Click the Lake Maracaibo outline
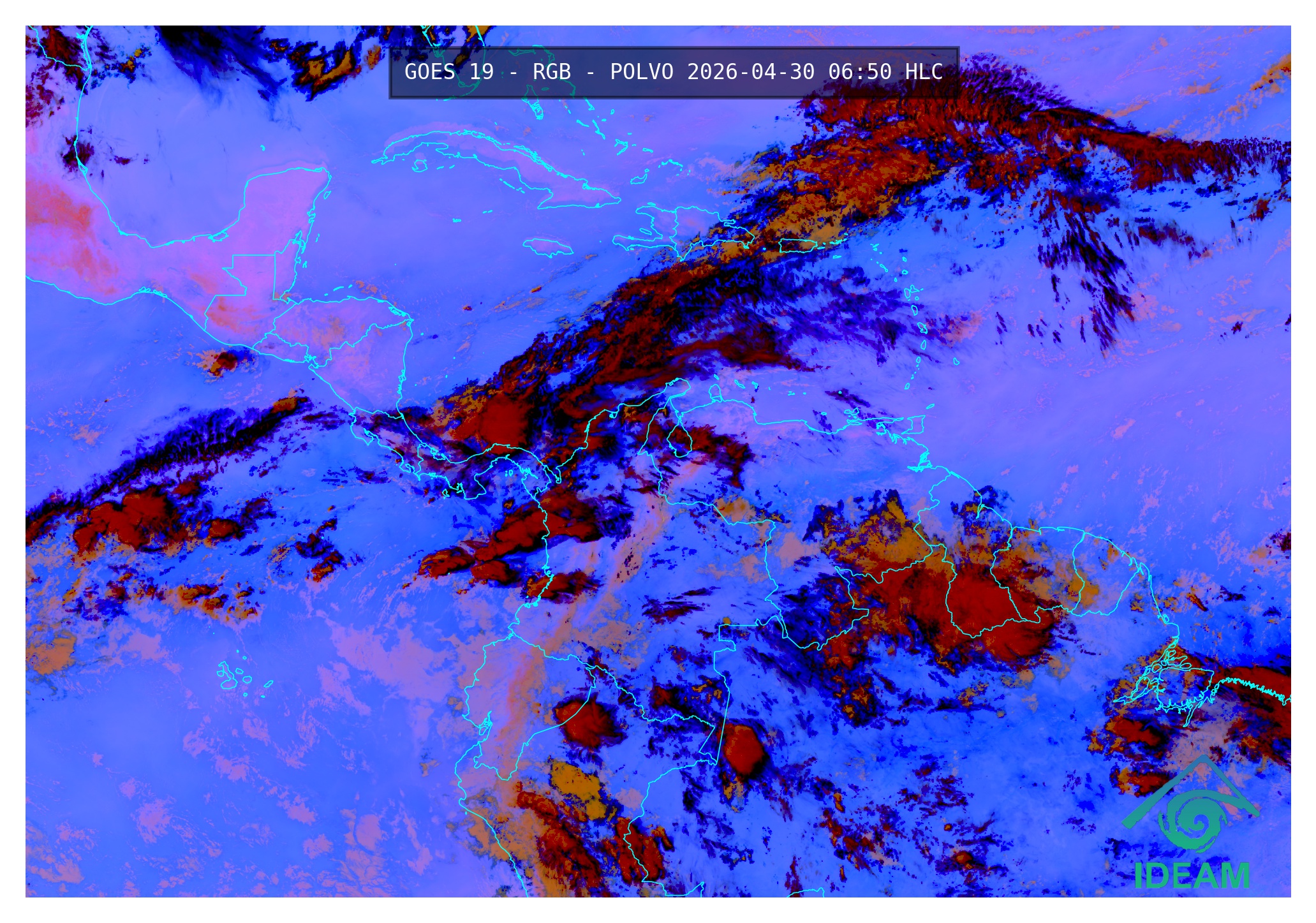Viewport: 1316px width, 923px height. pyautogui.click(x=680, y=440)
